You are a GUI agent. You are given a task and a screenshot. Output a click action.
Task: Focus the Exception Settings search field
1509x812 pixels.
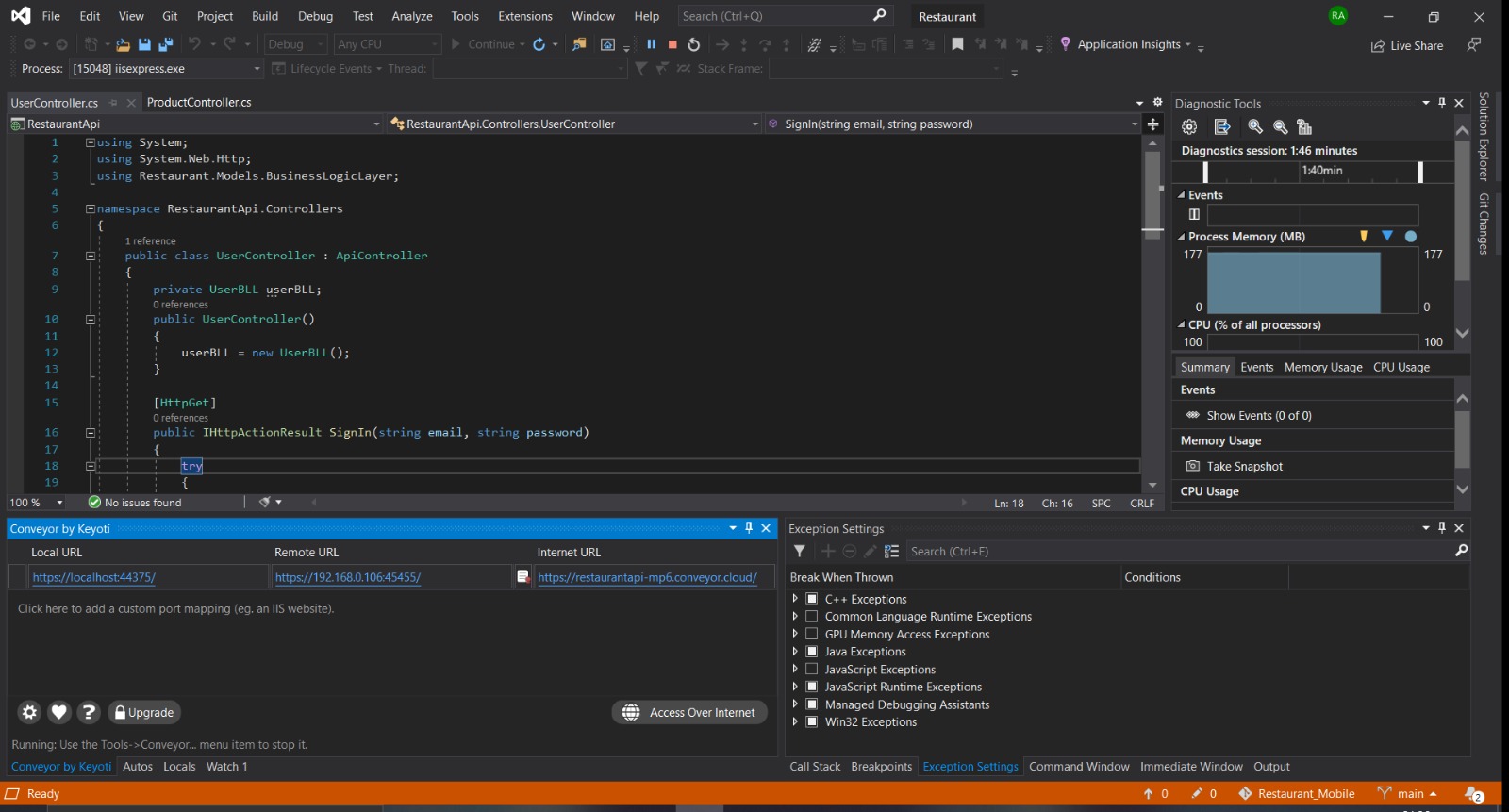pyautogui.click(x=1179, y=551)
